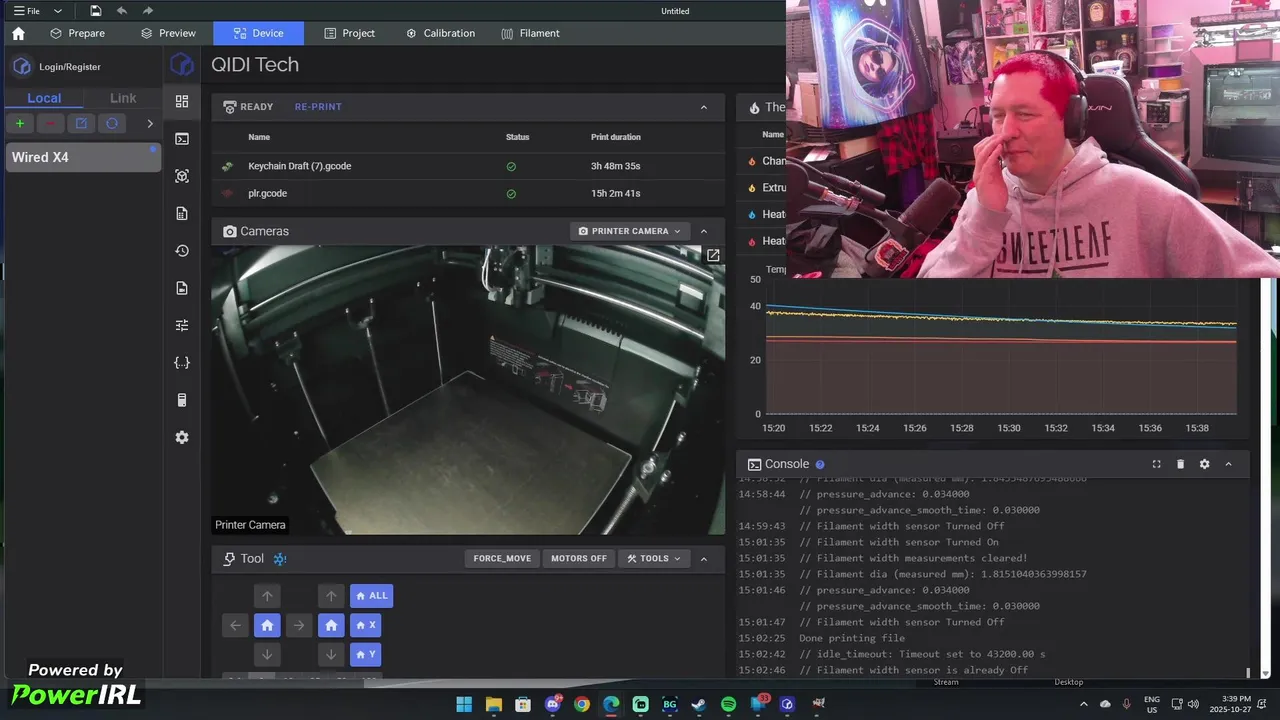Click the Redo arrow in title bar
The width and height of the screenshot is (1280, 720).
pos(148,11)
